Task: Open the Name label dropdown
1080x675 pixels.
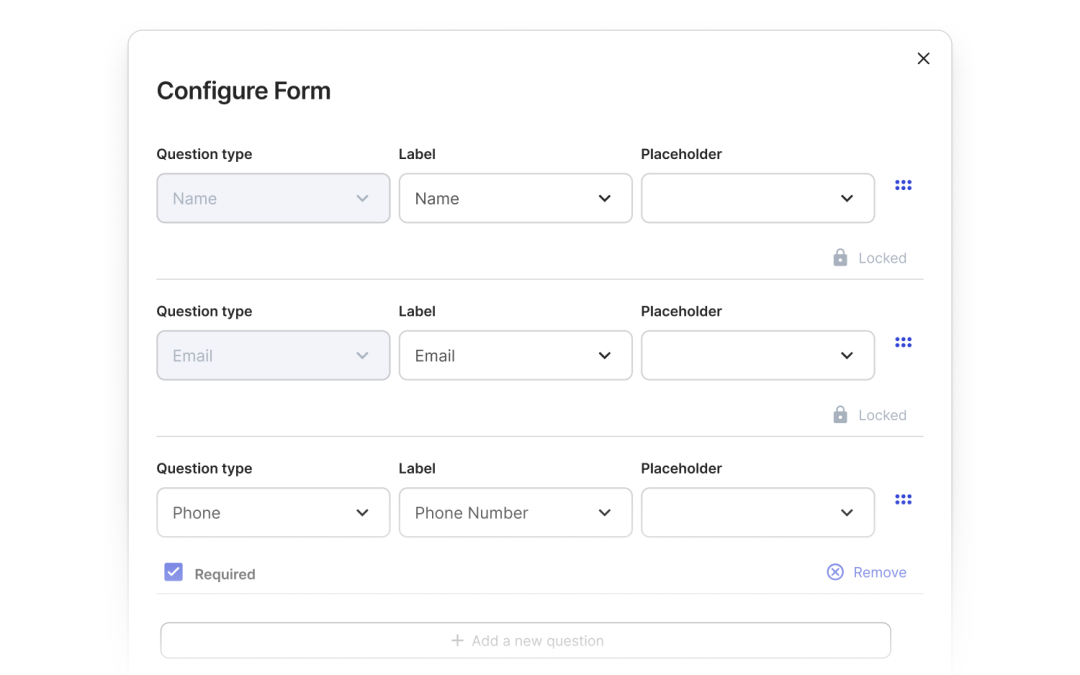Action: pyautogui.click(x=515, y=198)
